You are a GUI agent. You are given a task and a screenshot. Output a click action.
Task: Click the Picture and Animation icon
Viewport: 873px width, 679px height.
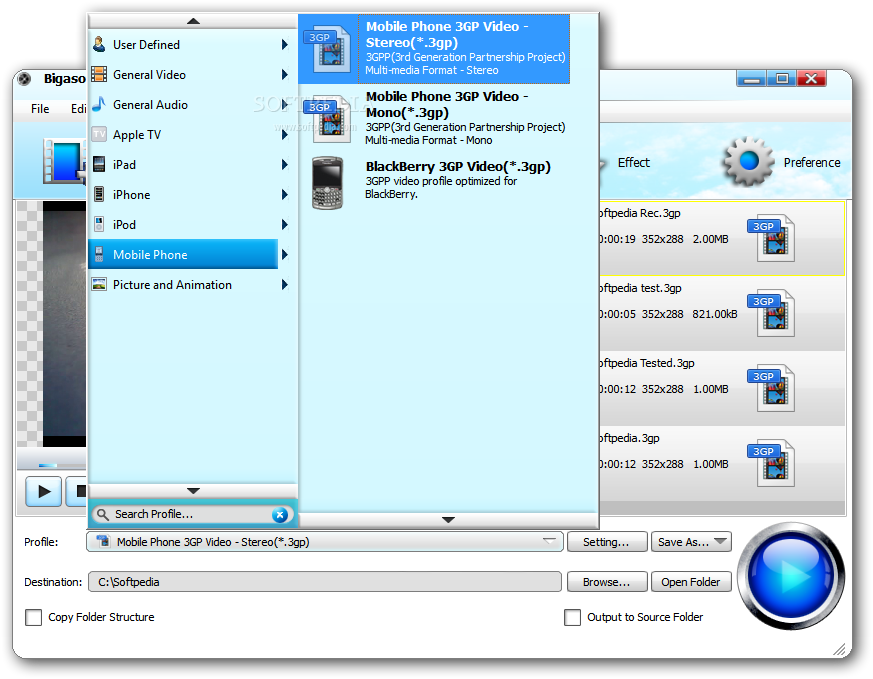[99, 284]
